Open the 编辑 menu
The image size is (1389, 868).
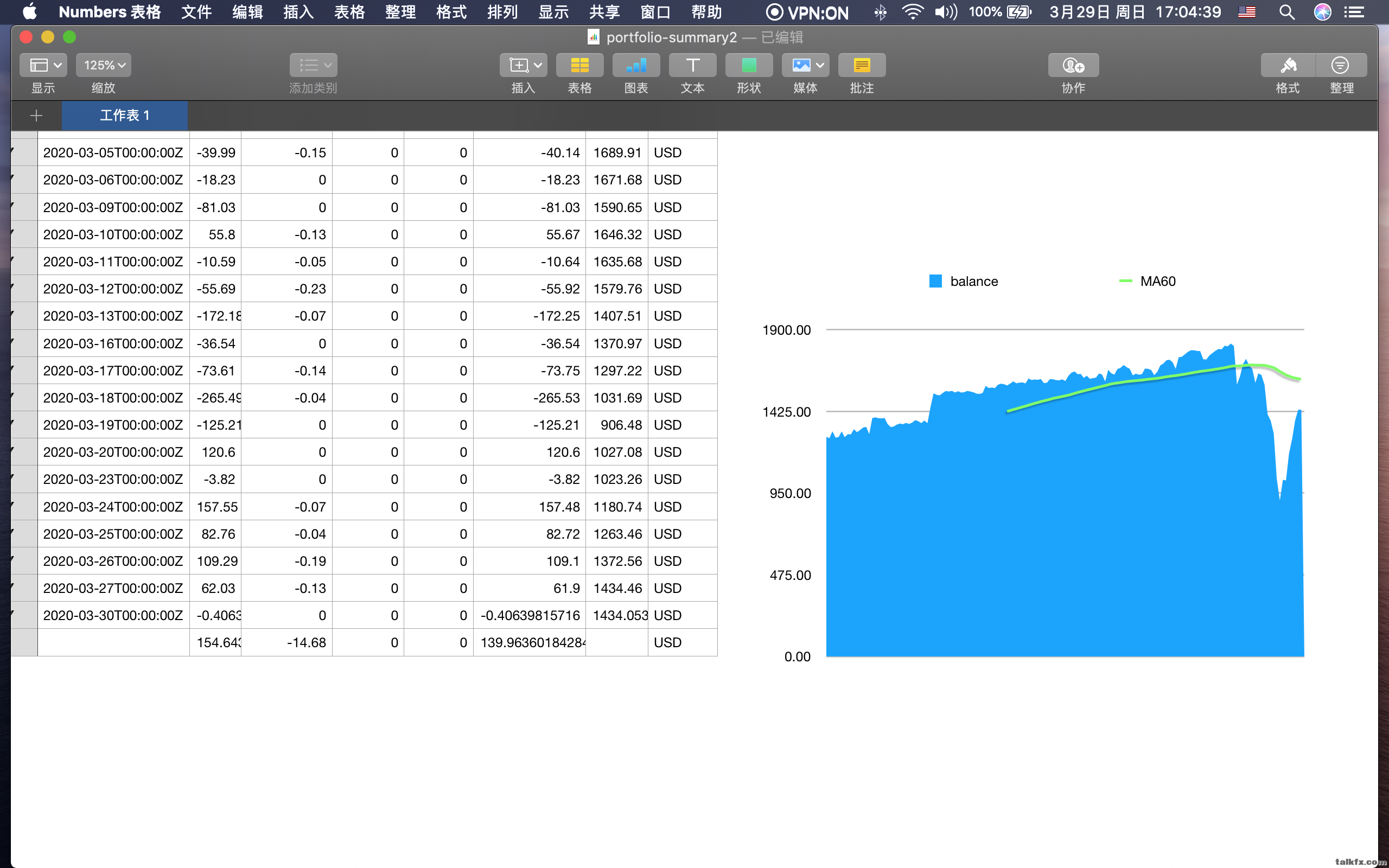(247, 12)
